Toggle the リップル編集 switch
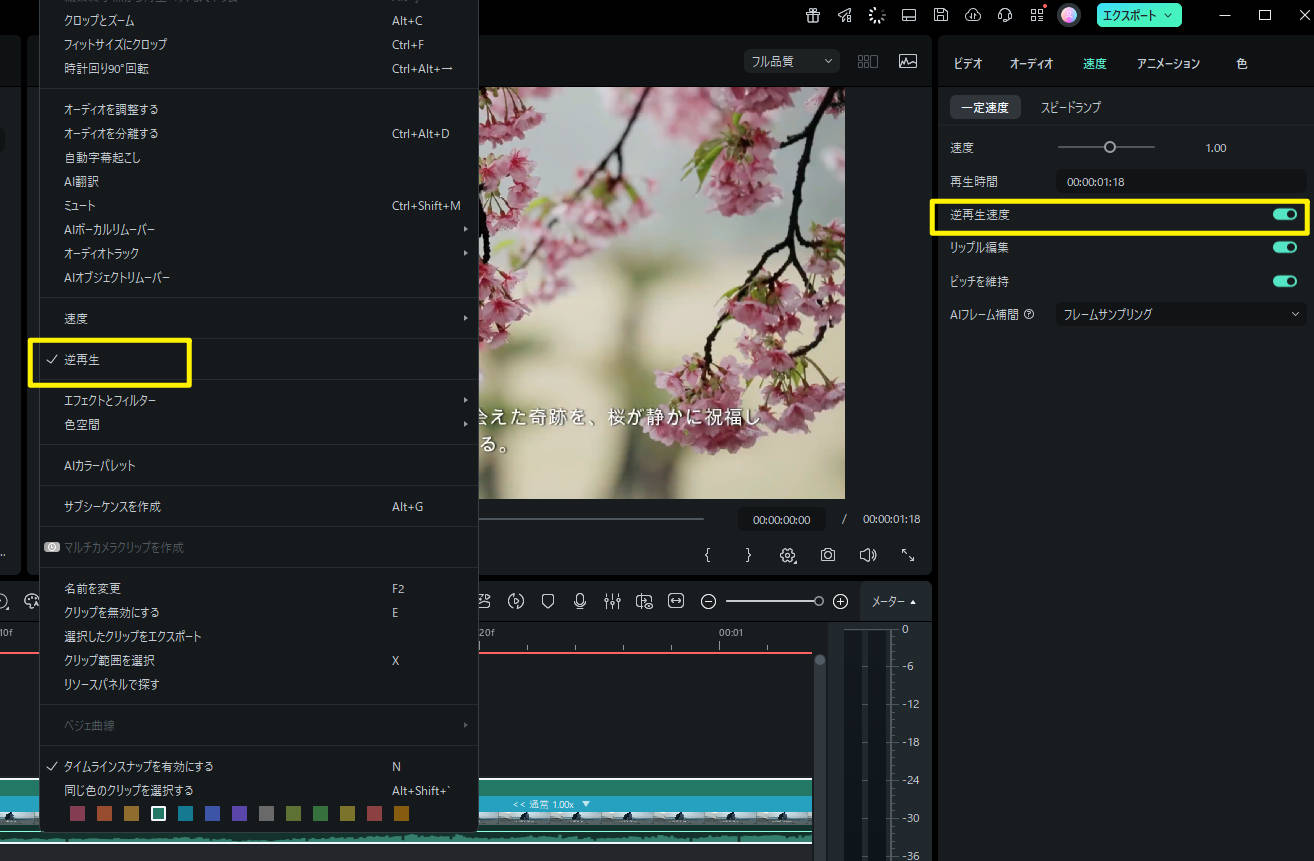The width and height of the screenshot is (1314, 861). 1284,247
